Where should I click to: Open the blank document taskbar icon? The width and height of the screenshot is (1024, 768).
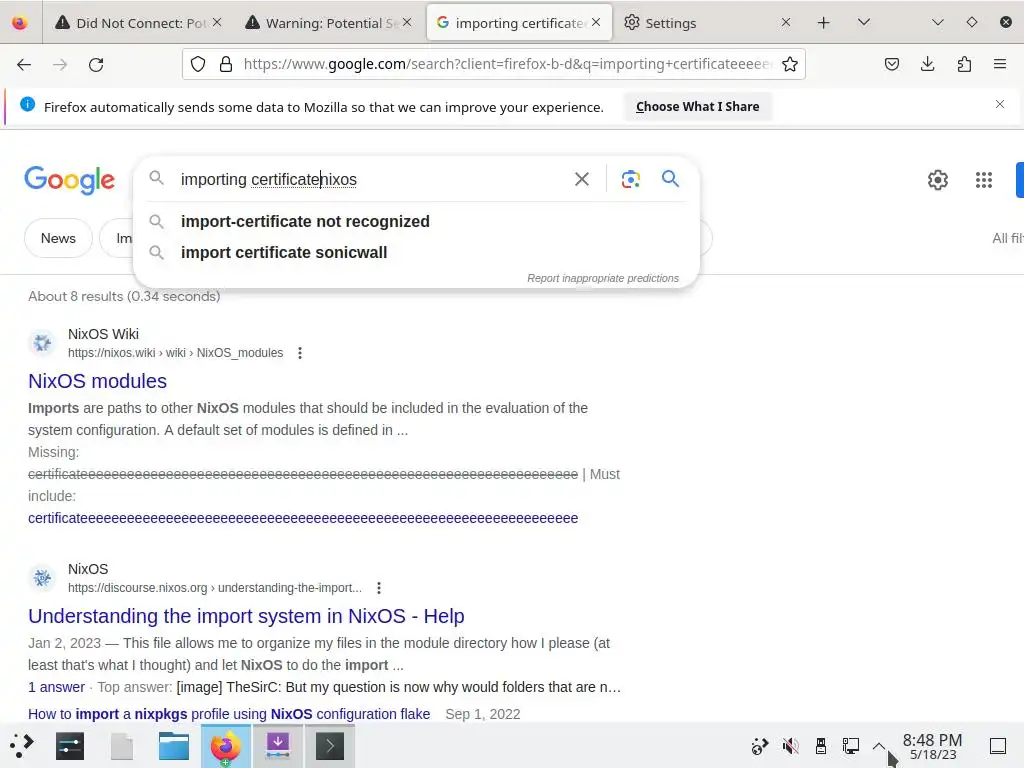point(121,746)
